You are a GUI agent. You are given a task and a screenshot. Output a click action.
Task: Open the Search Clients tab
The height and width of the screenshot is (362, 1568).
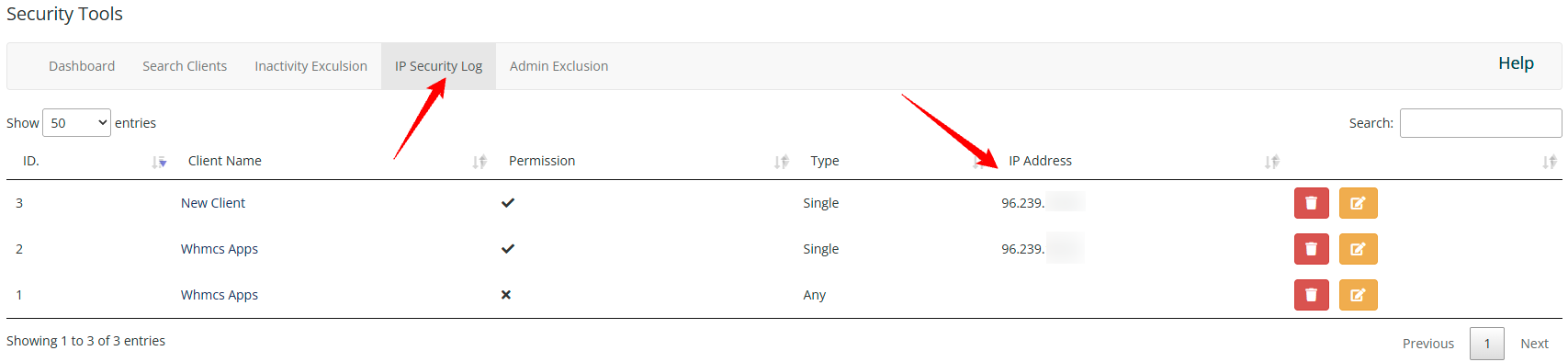tap(185, 66)
